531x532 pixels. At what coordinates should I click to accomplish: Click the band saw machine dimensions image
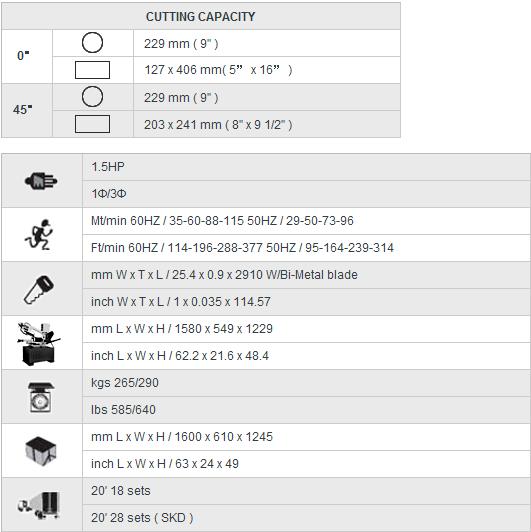click(38, 343)
